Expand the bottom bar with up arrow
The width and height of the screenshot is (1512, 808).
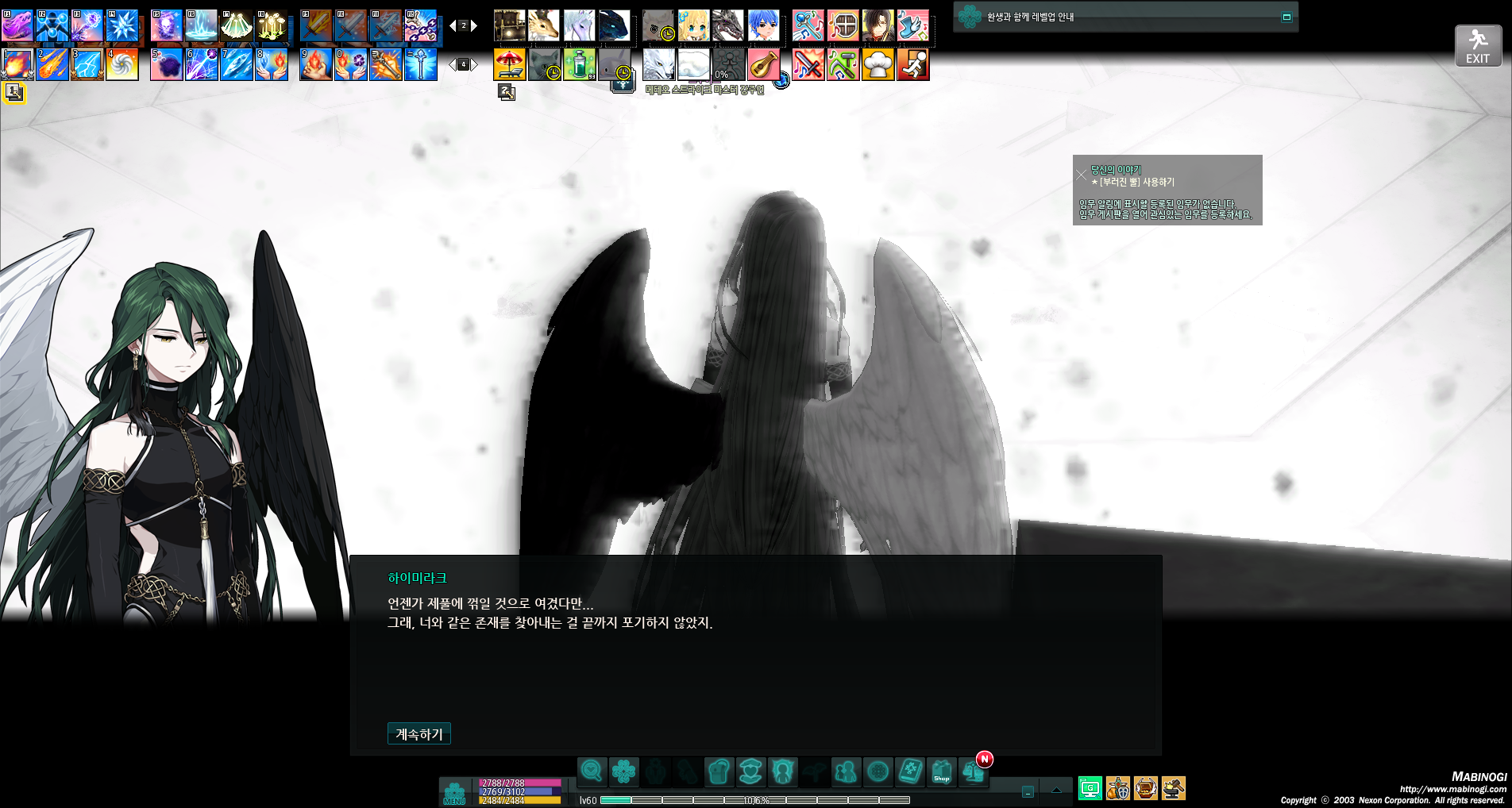[x=1056, y=790]
